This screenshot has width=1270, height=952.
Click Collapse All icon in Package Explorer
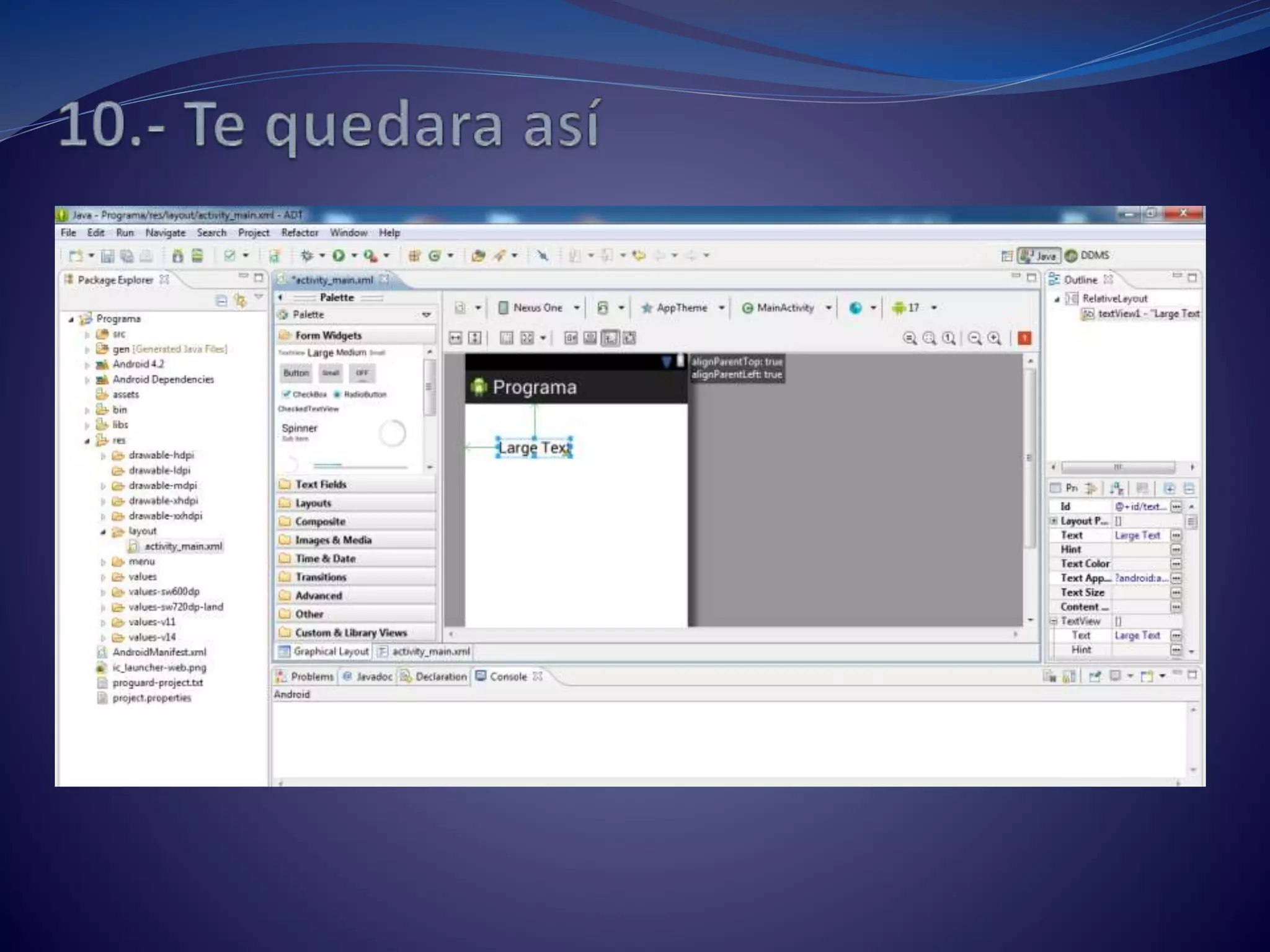coord(221,301)
